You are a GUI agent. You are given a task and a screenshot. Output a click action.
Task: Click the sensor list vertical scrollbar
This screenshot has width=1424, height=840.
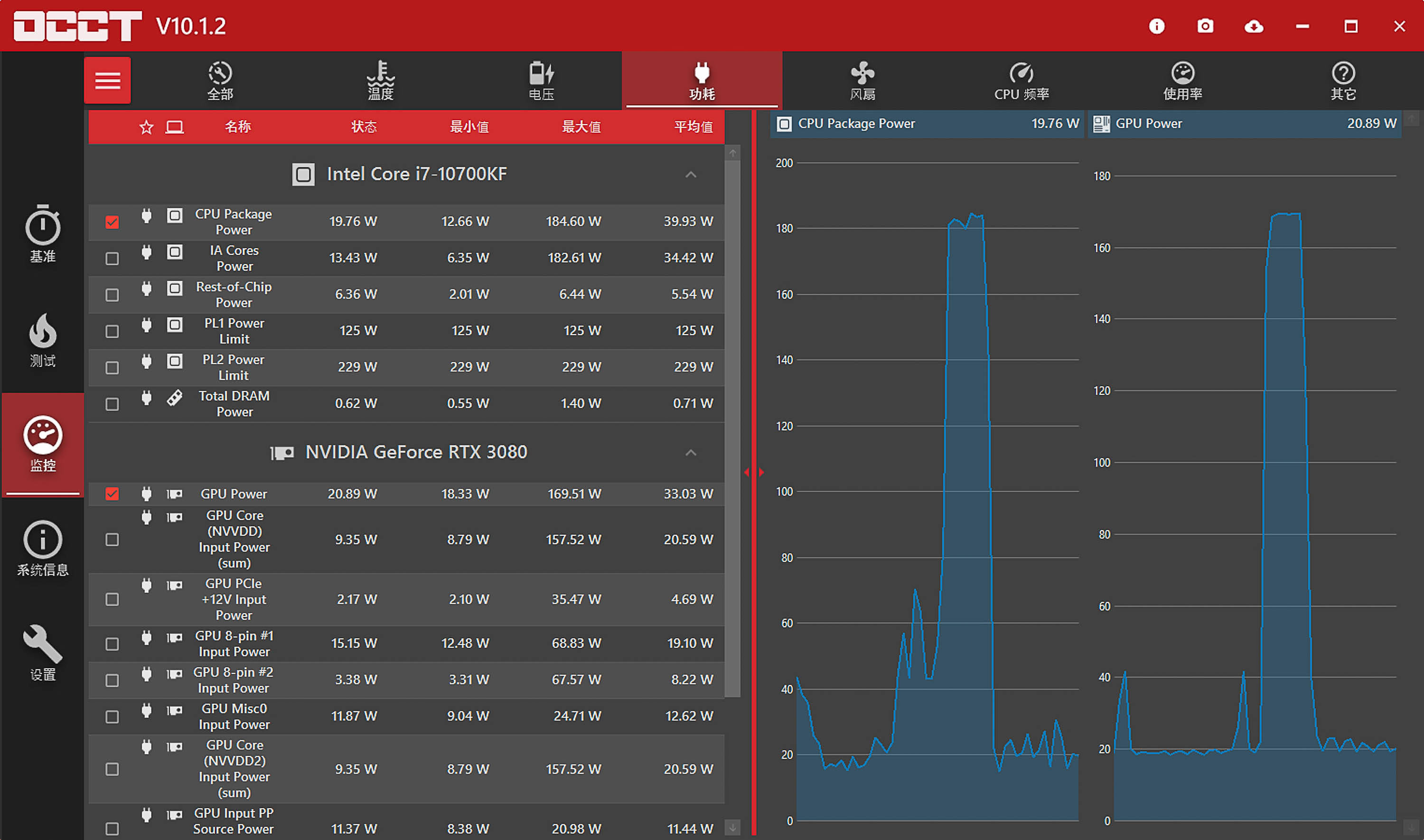pos(732,425)
